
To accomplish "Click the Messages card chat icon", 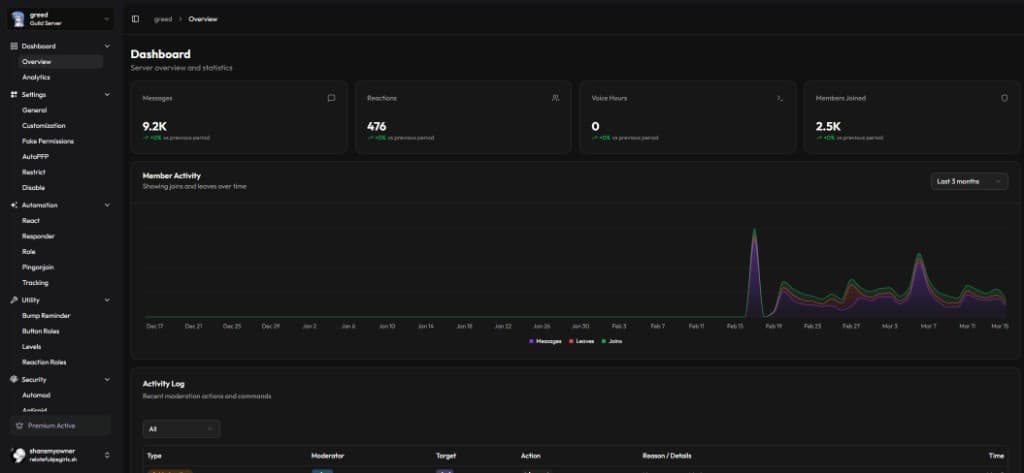I will click(331, 98).
